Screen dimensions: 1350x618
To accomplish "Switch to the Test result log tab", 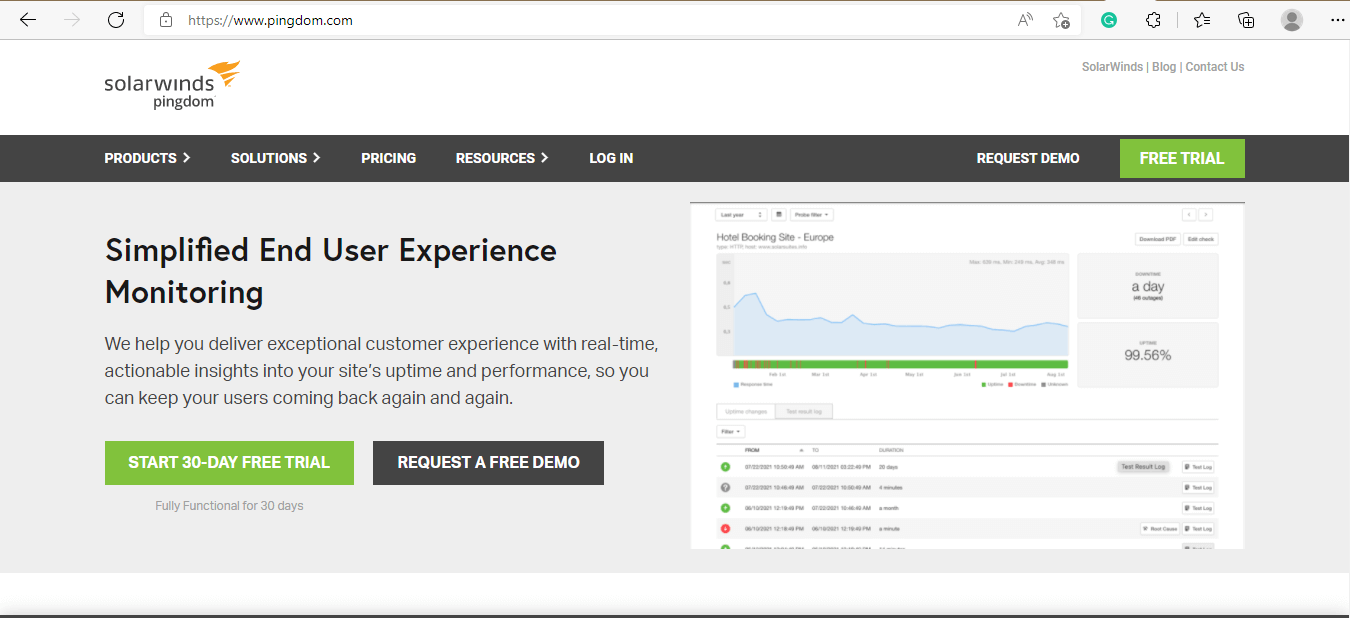I will [x=804, y=411].
